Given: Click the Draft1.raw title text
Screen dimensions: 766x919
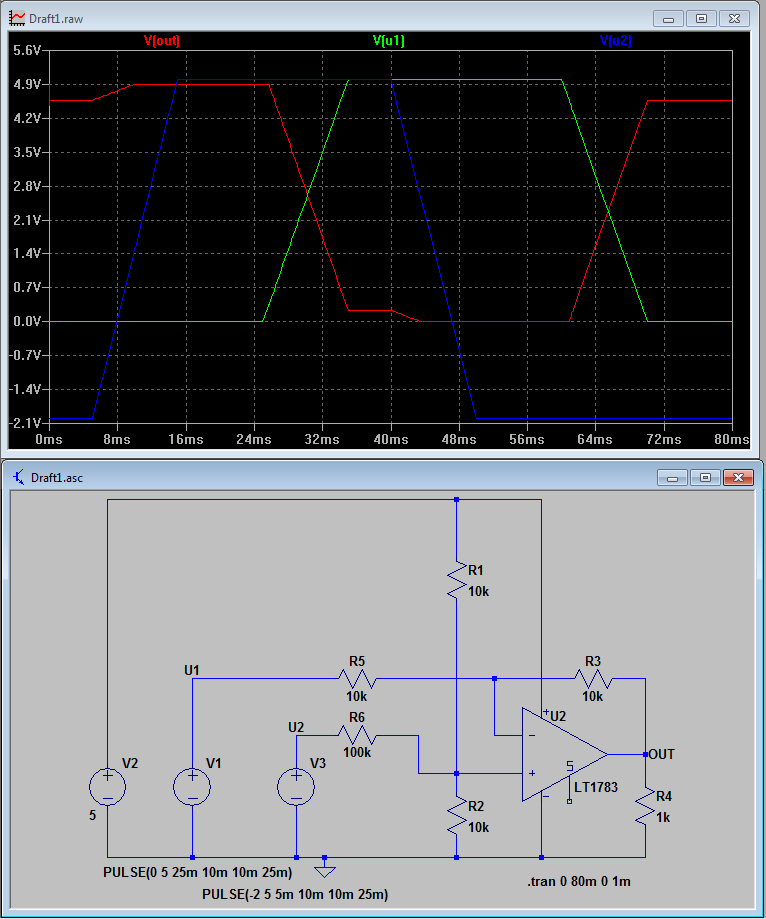Looking at the screenshot, I should point(56,19).
